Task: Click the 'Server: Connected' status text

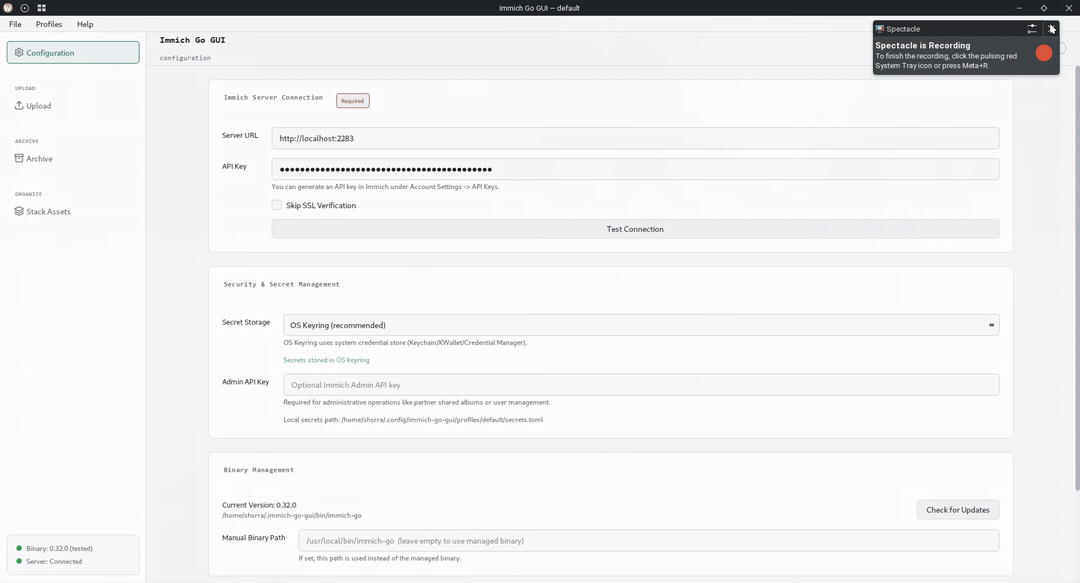Action: coord(54,562)
